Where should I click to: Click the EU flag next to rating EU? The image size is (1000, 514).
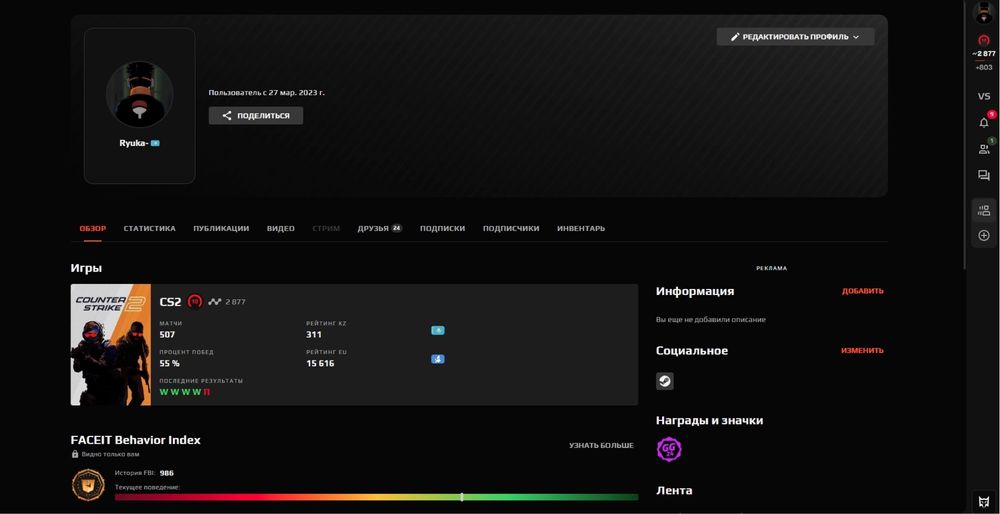438,359
